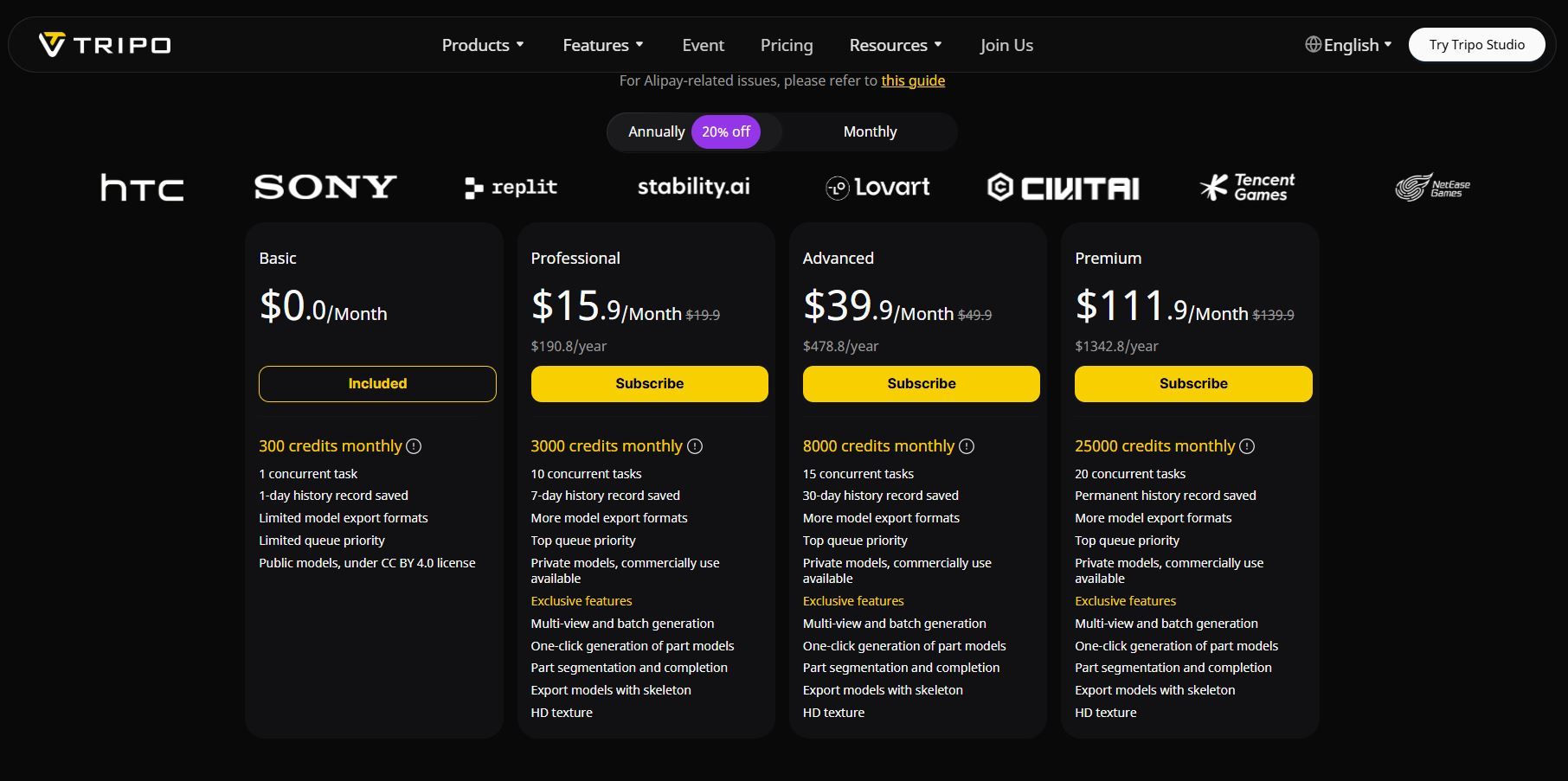Screen dimensions: 1568x781
Task: Click Try Tripo Studio button
Action: [x=1476, y=45]
